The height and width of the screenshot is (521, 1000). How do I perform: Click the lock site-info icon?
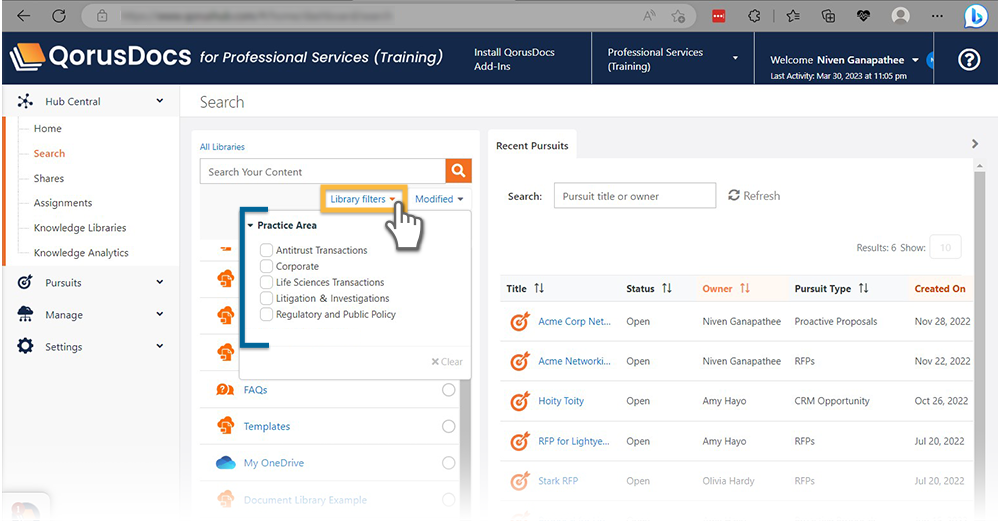pyautogui.click(x=102, y=16)
